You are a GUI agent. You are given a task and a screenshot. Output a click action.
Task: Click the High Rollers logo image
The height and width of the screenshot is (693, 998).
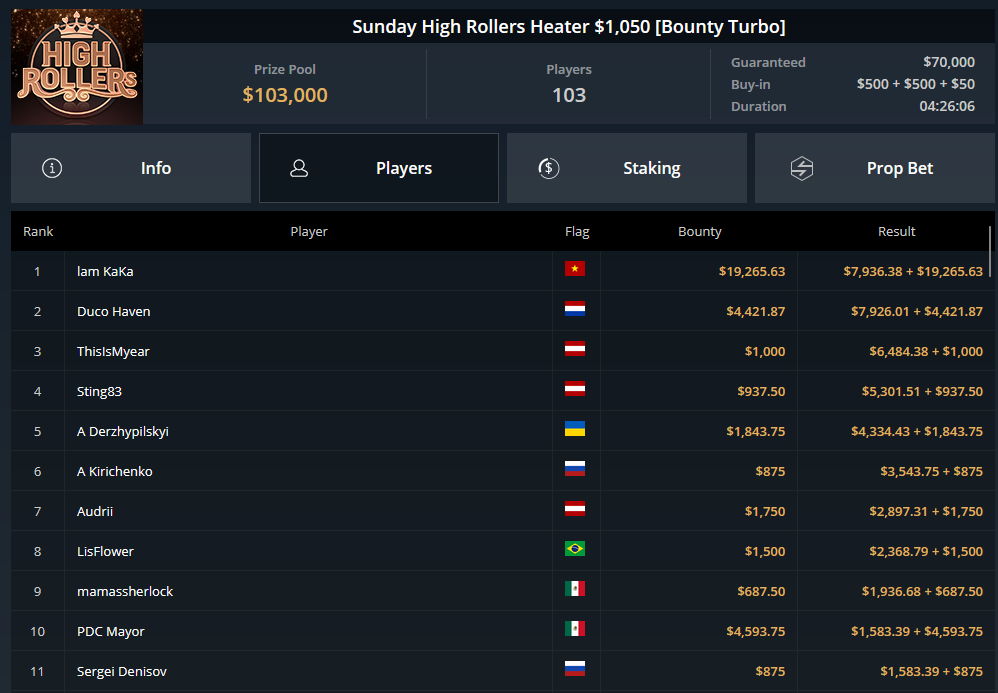(77, 66)
